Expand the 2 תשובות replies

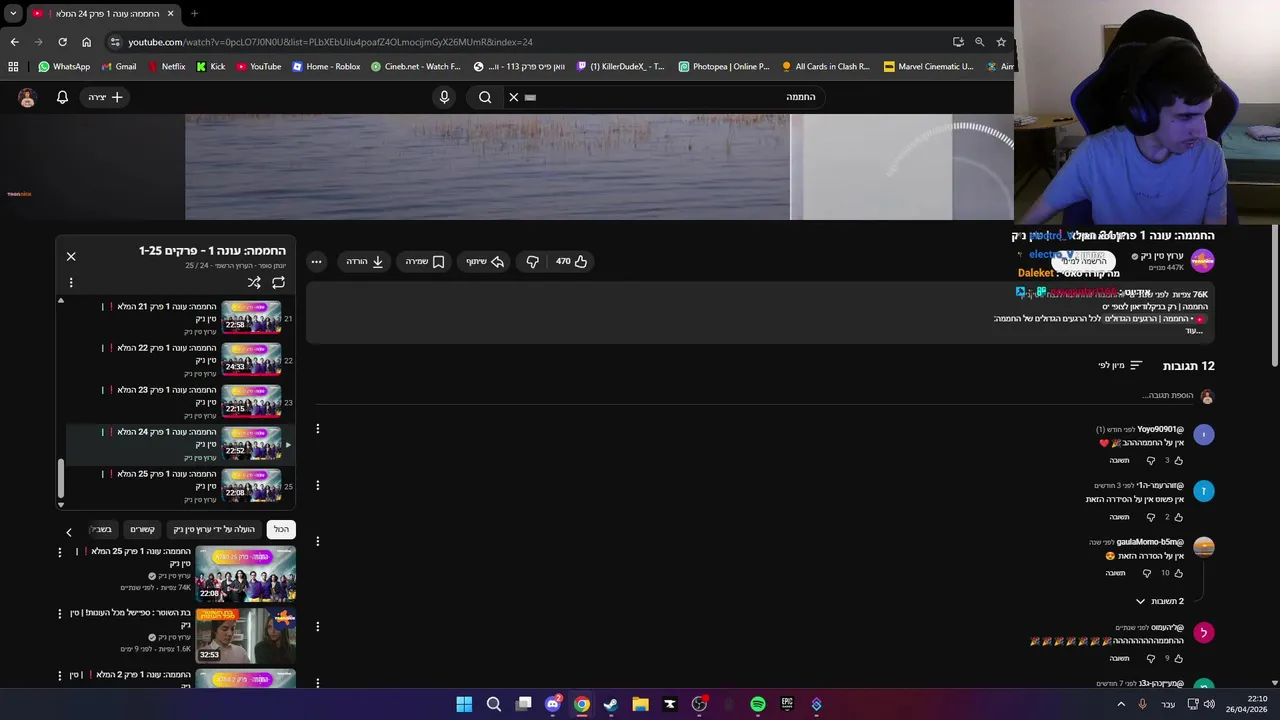(1159, 602)
